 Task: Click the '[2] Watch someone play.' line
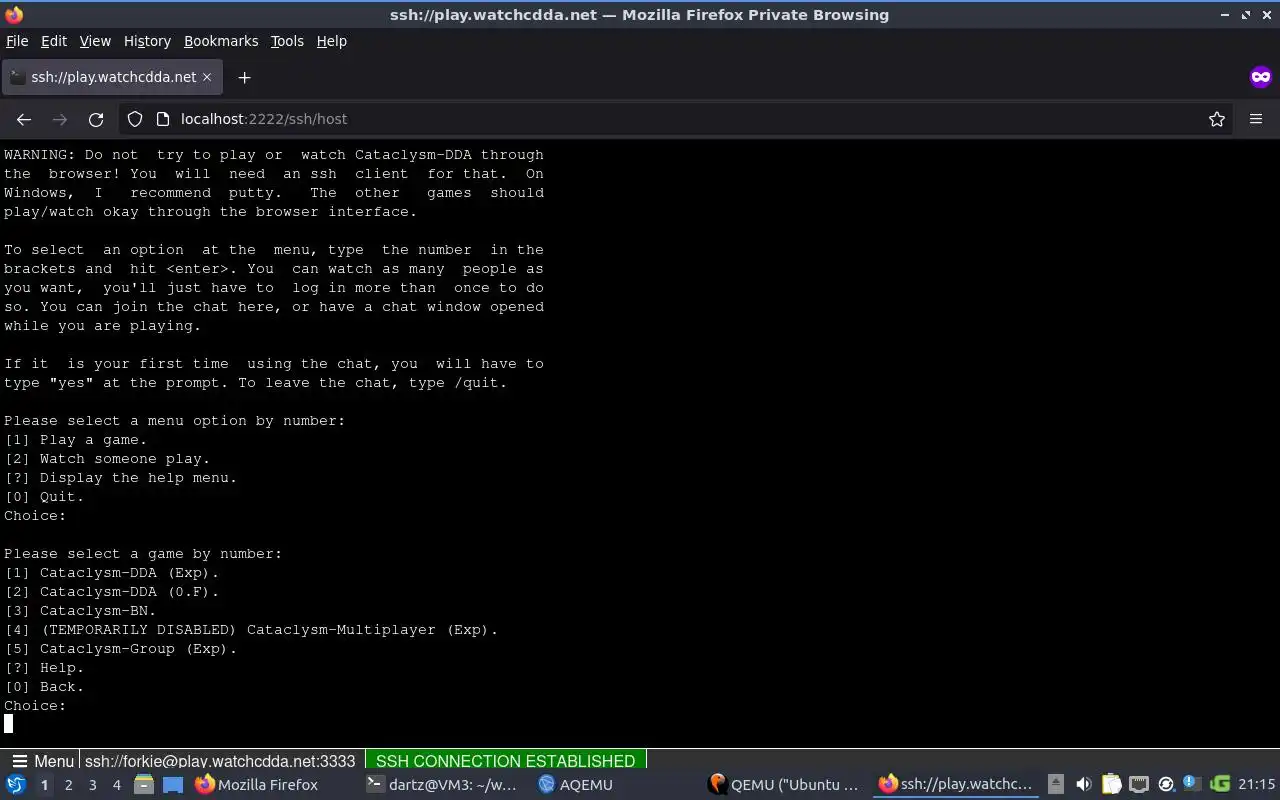tap(108, 459)
